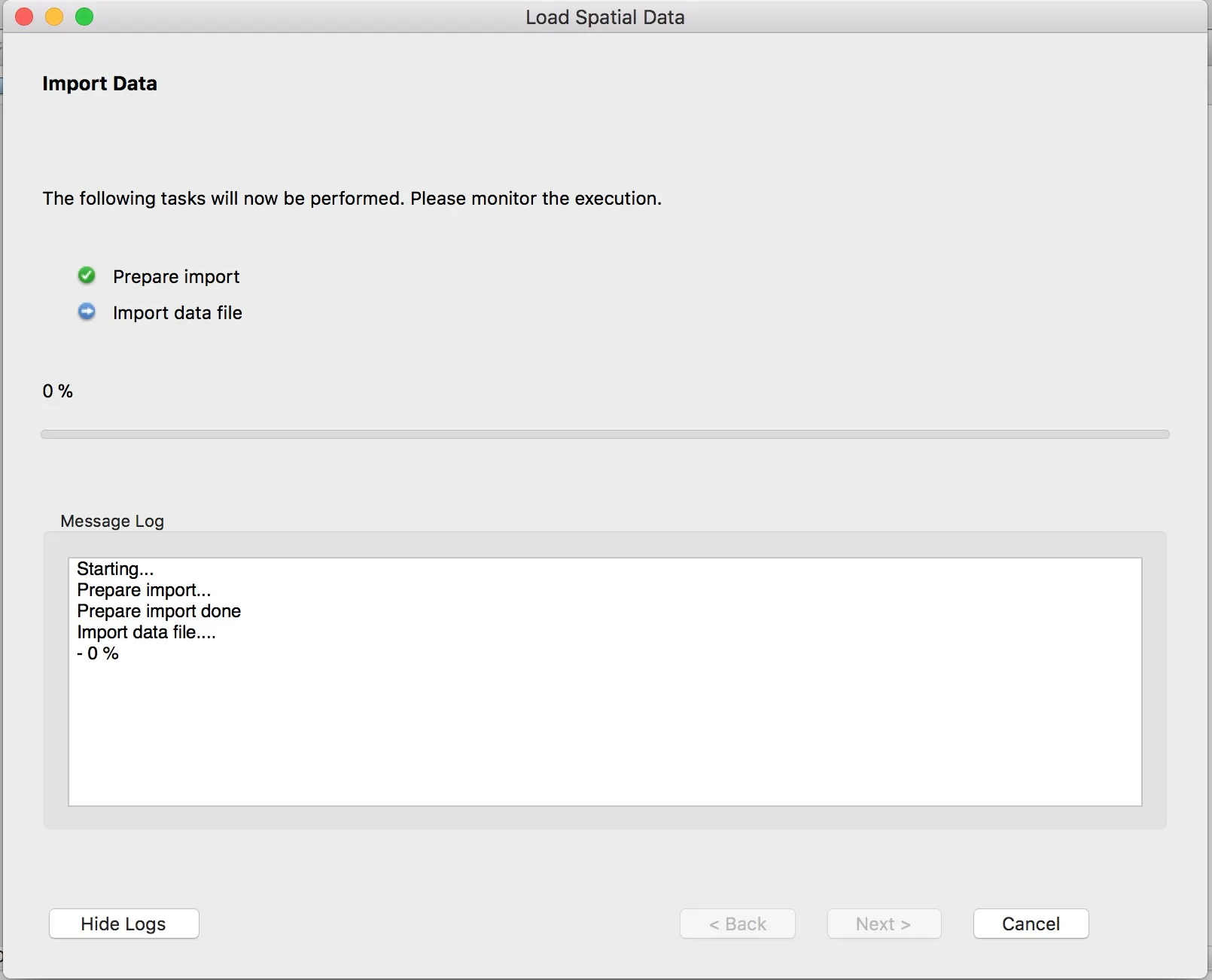The width and height of the screenshot is (1212, 980).
Task: Select the 'Import data file' task label
Action: (178, 313)
